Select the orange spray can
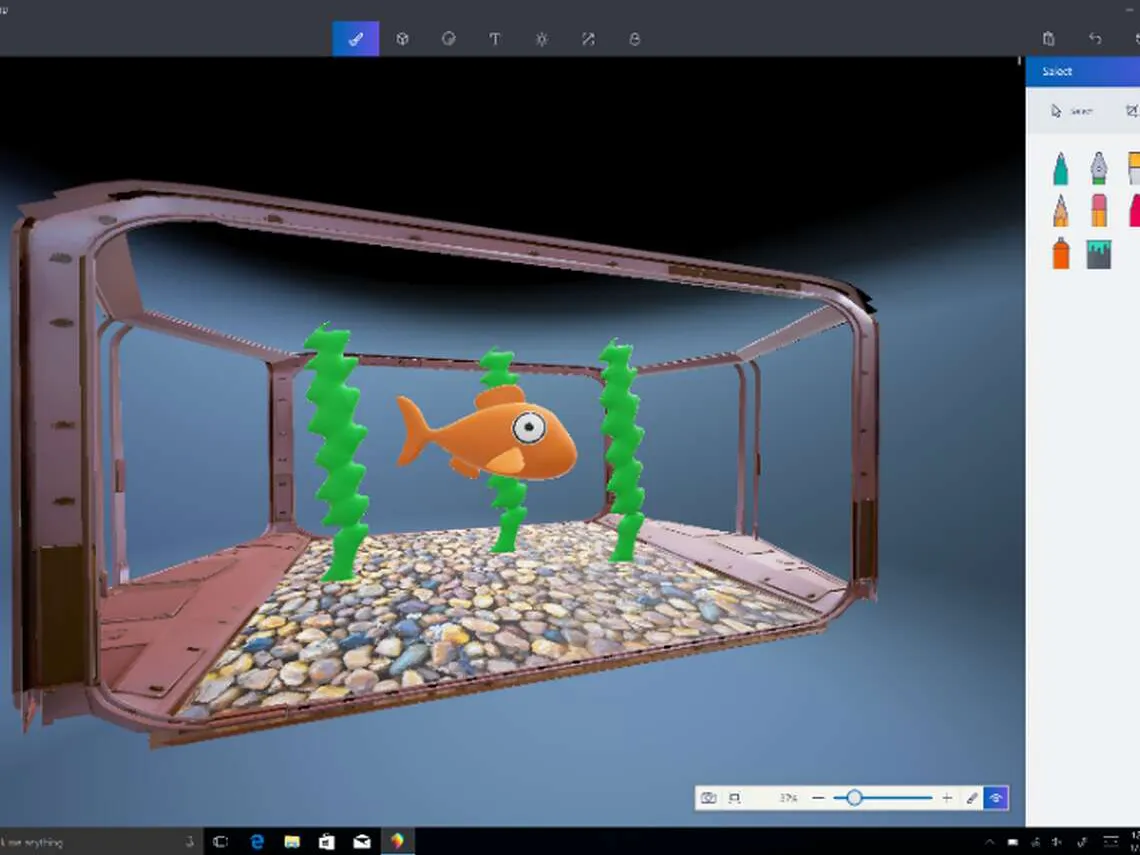The image size is (1140, 855). click(1060, 253)
